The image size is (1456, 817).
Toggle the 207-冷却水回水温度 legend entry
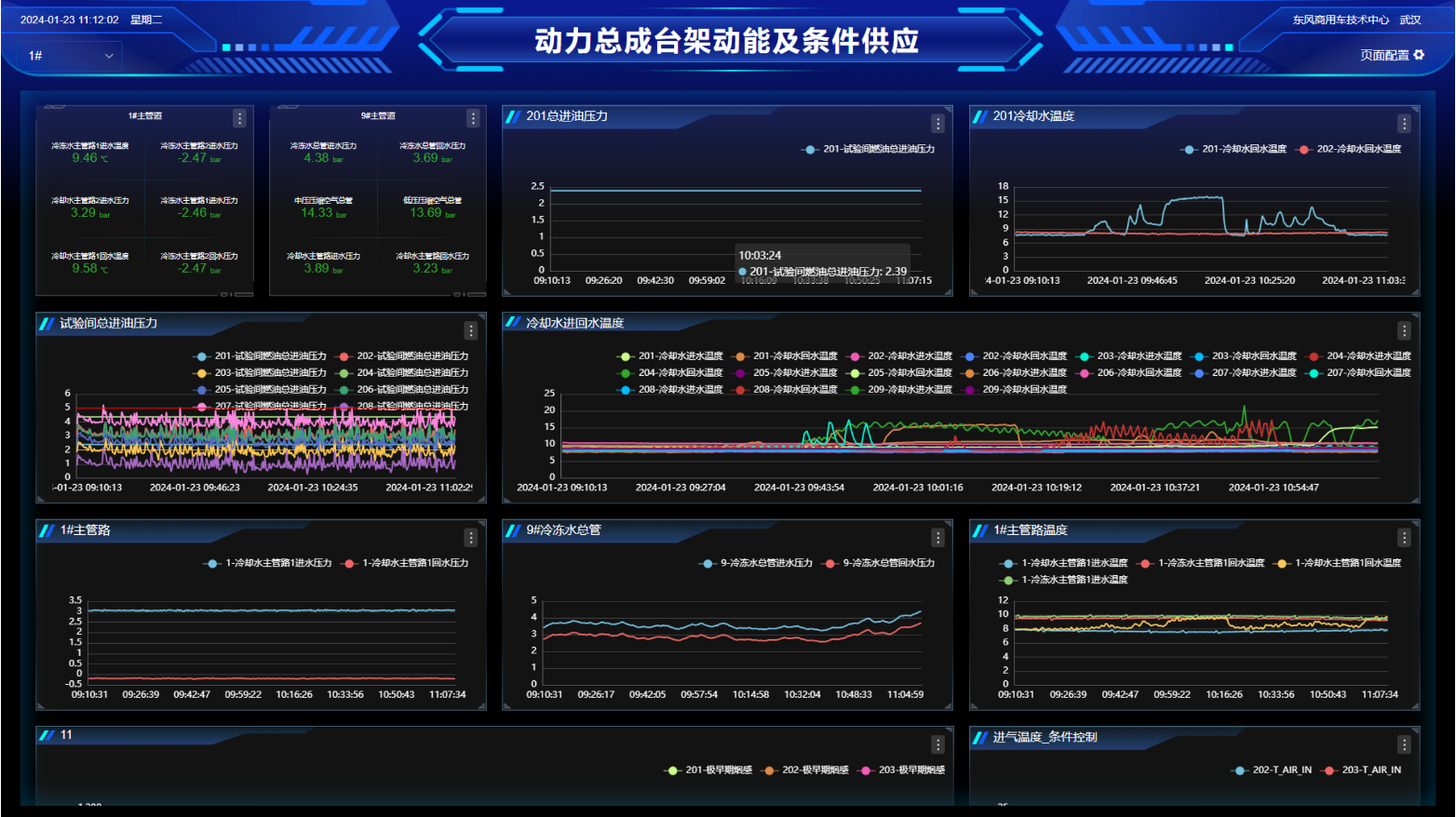click(1358, 373)
